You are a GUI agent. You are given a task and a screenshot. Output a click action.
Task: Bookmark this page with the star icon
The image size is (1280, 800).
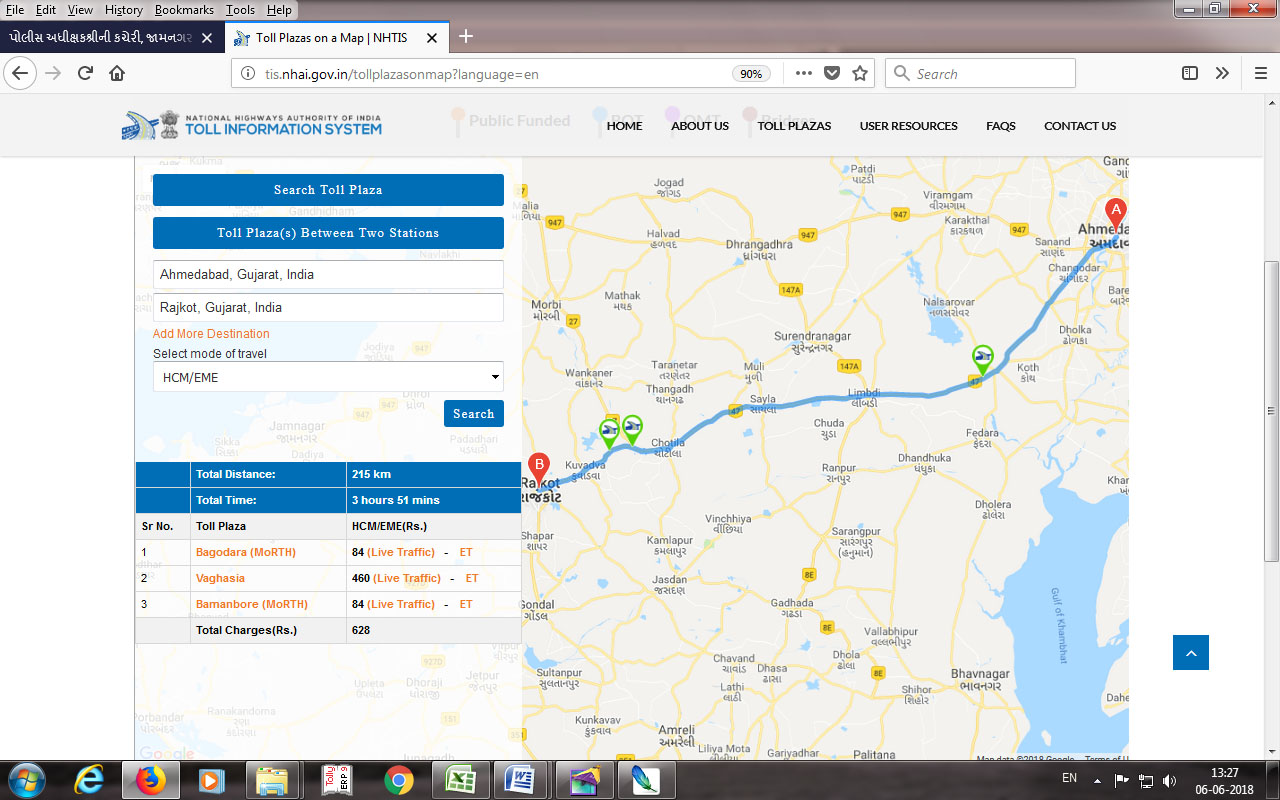tap(859, 73)
